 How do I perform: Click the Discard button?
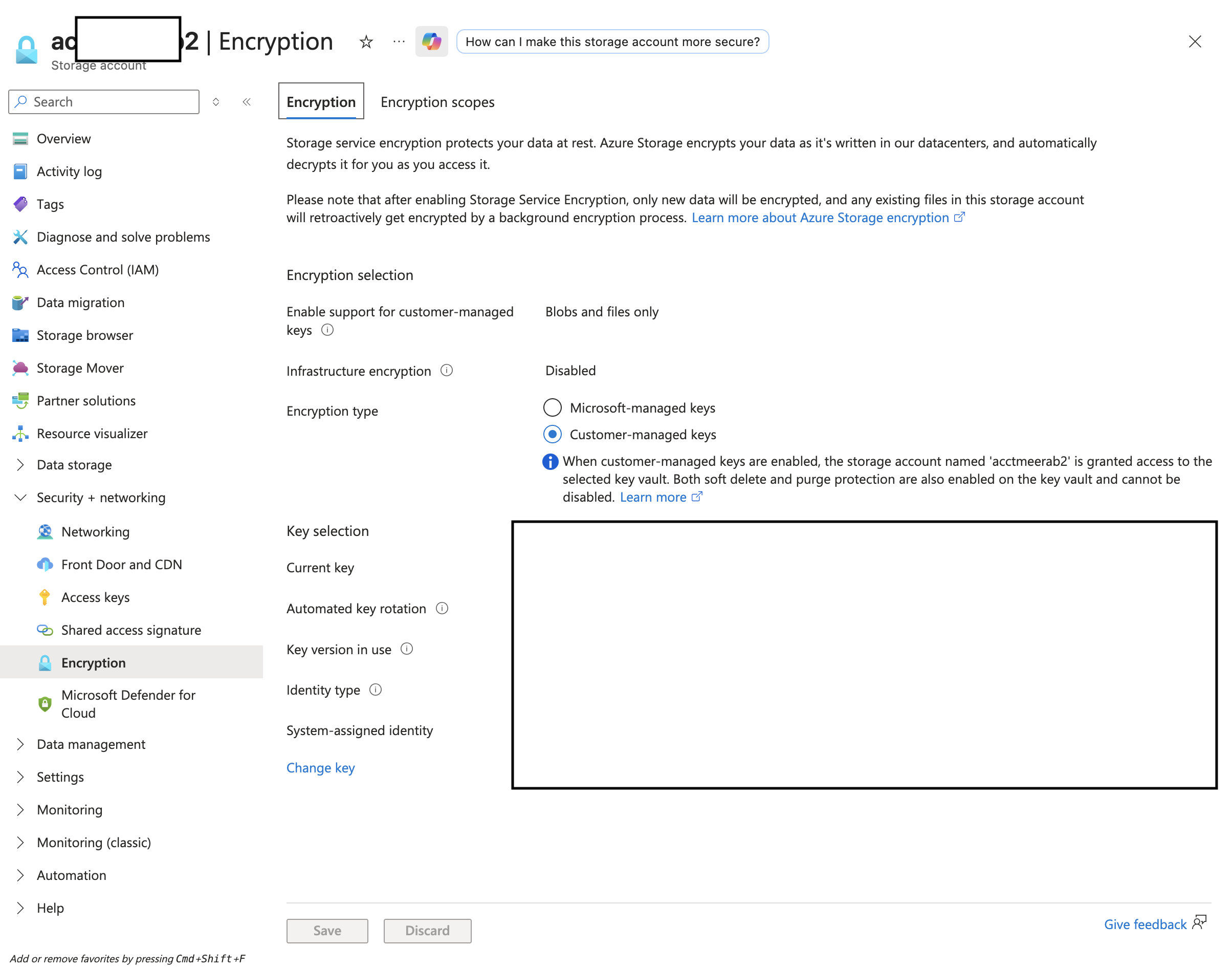pos(427,931)
